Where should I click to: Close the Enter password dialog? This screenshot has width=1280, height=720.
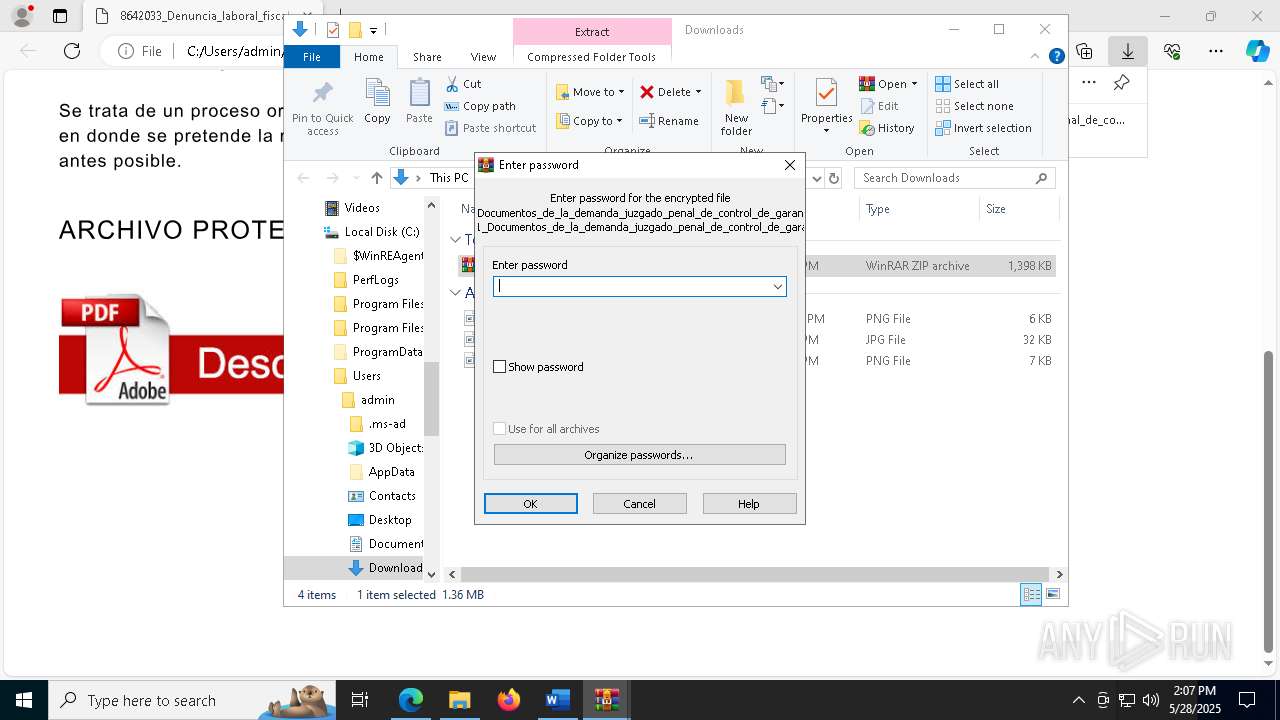[x=790, y=165]
